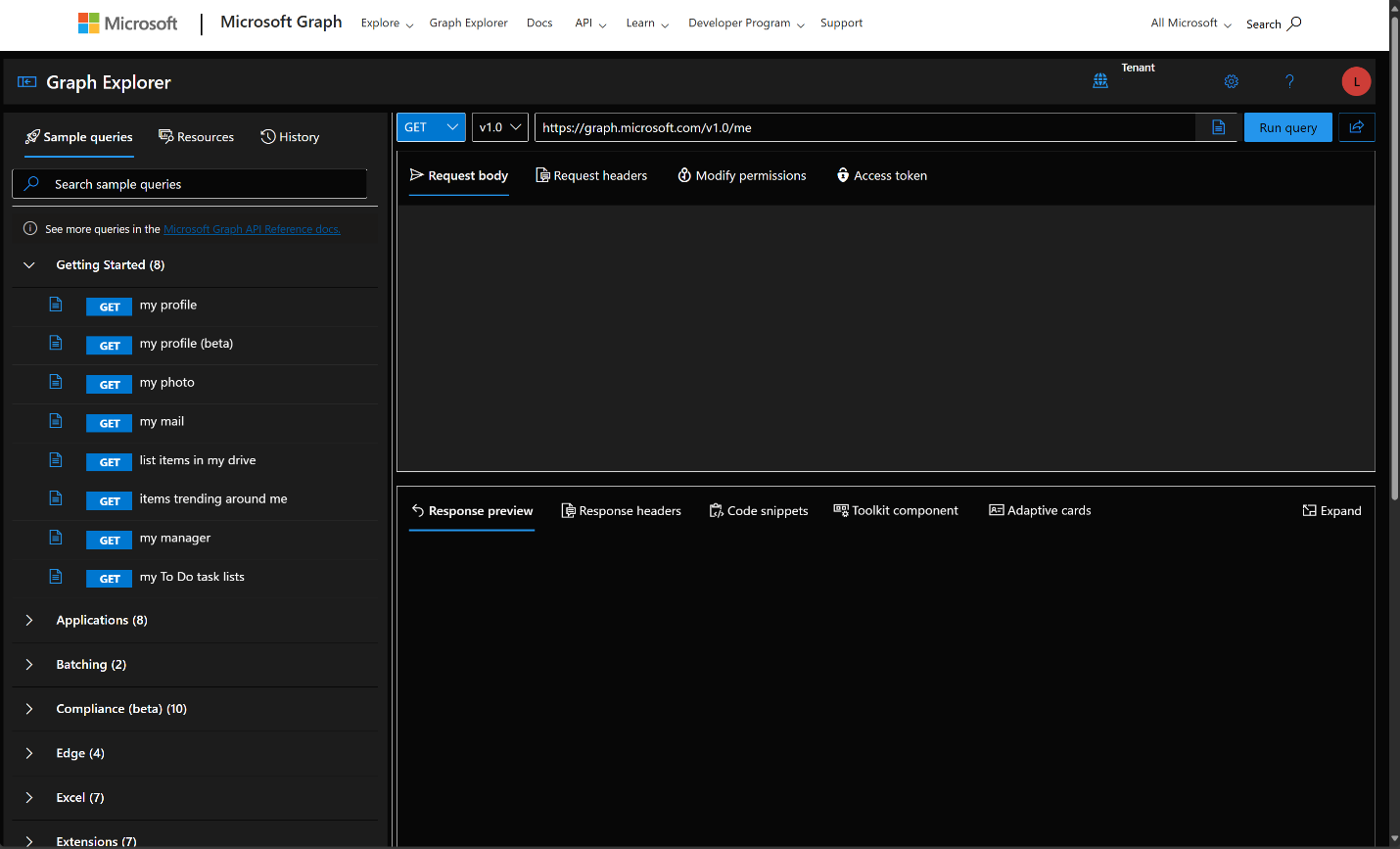1400x849 pixels.
Task: Click the help question mark icon
Action: (1289, 81)
